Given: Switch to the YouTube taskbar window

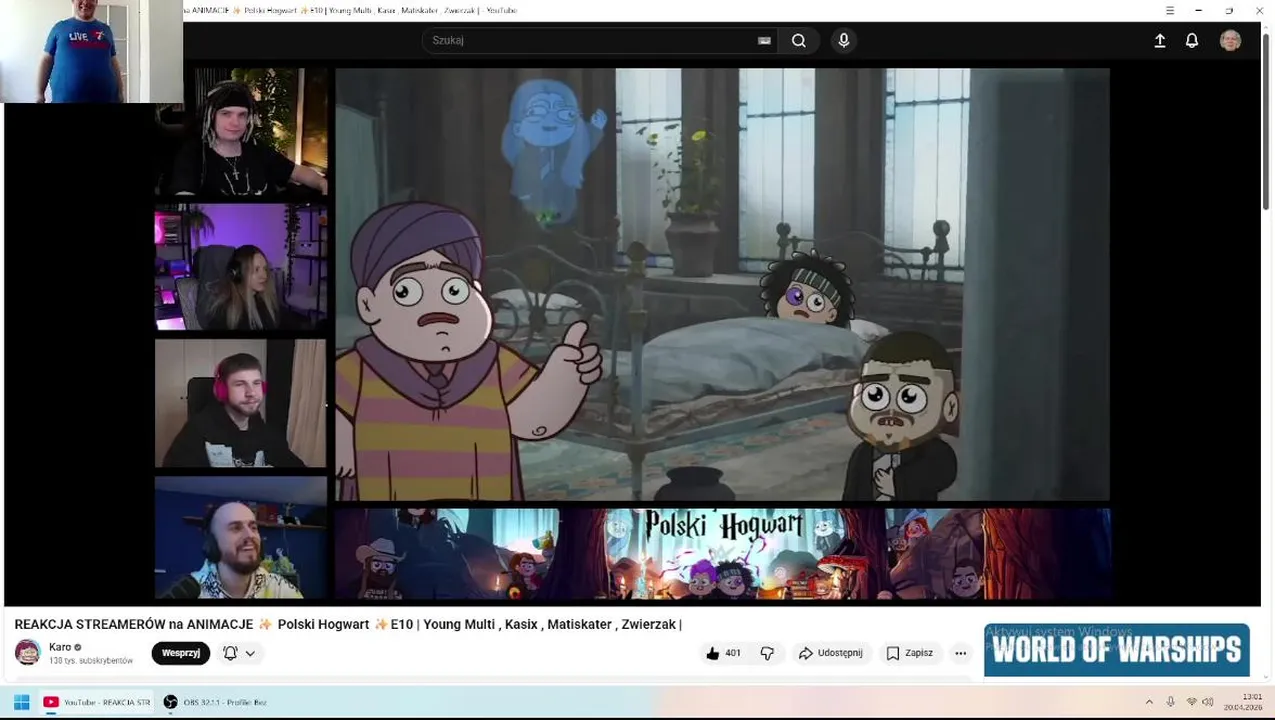Looking at the screenshot, I should 97,702.
